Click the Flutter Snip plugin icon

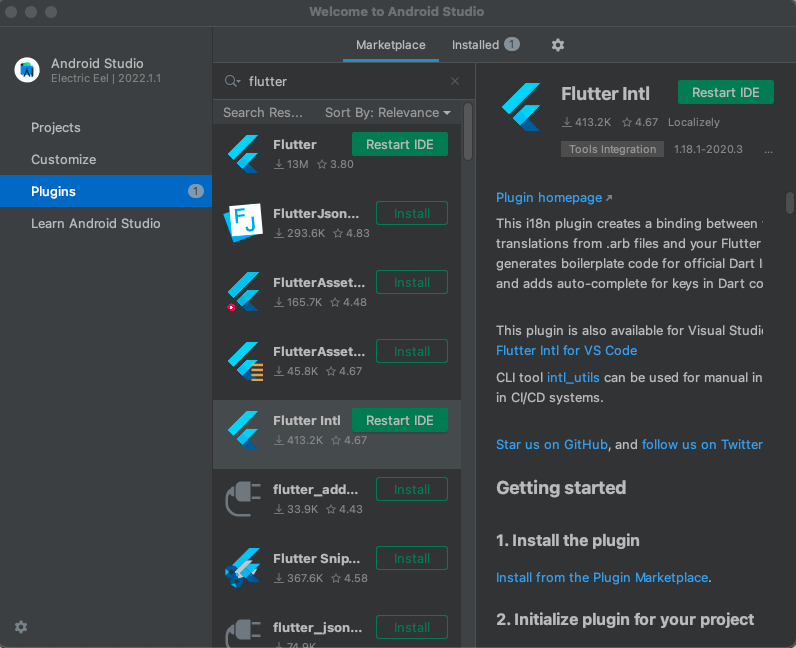pyautogui.click(x=243, y=567)
